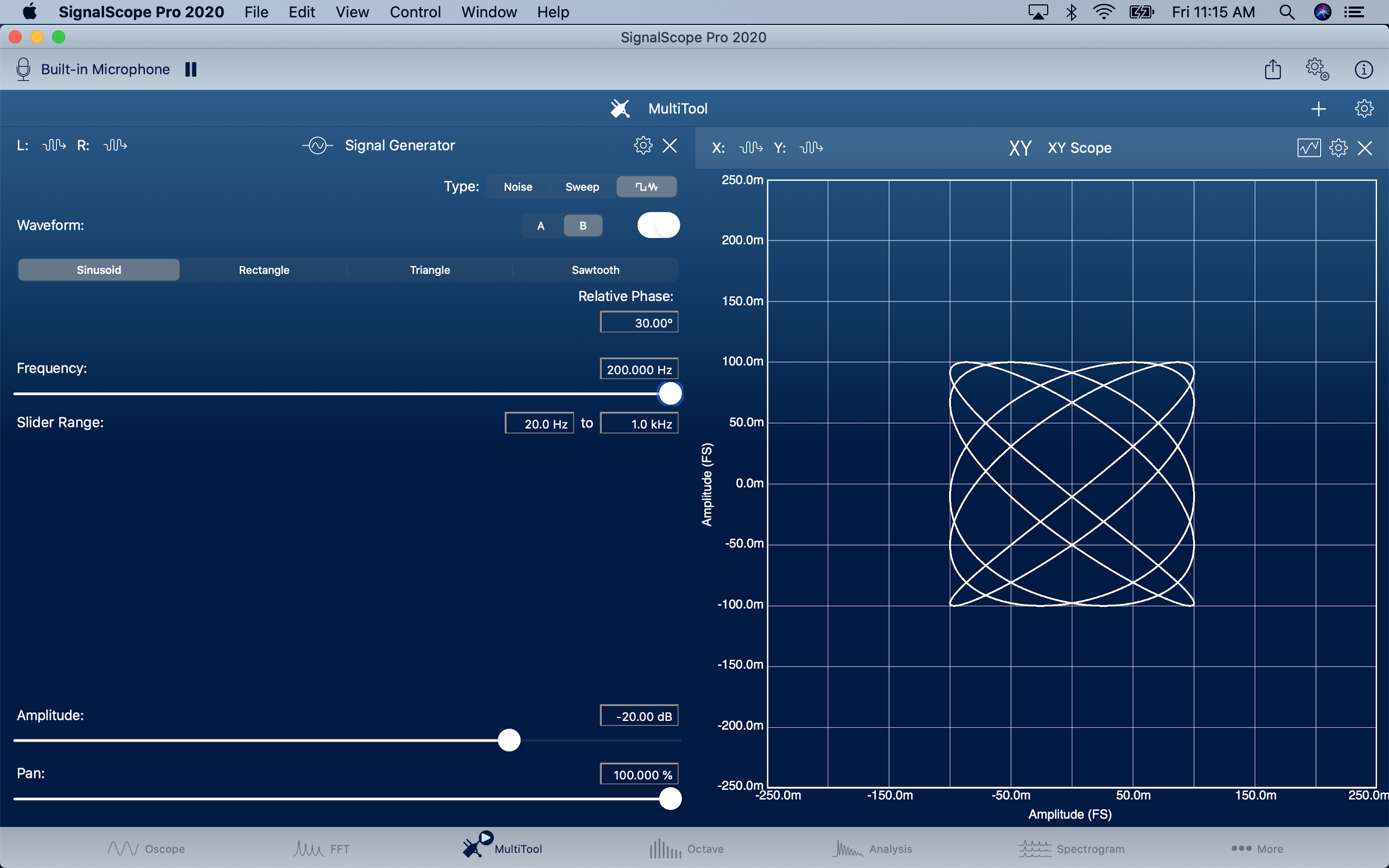The width and height of the screenshot is (1389, 868).
Task: Open the MultiTool settings gear
Action: pyautogui.click(x=1363, y=109)
